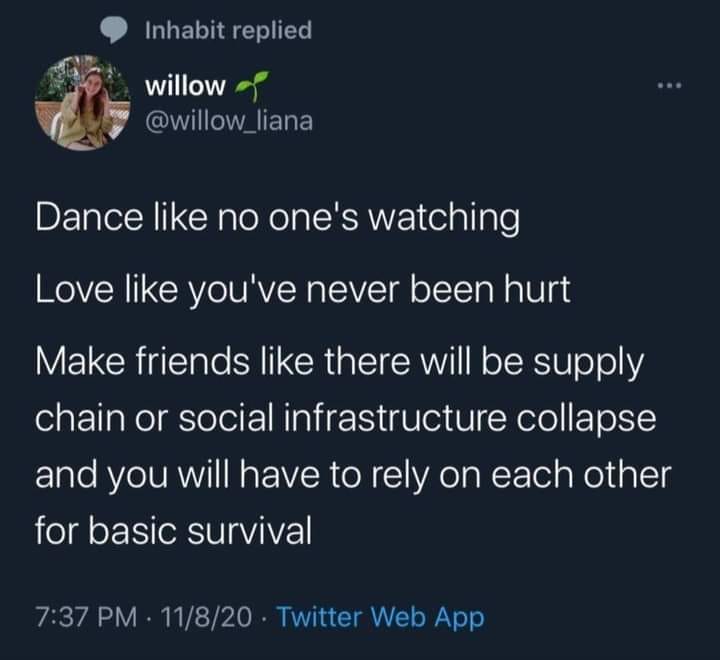The height and width of the screenshot is (660, 720).
Task: Visit the @willow_liana handle
Action: pos(229,121)
